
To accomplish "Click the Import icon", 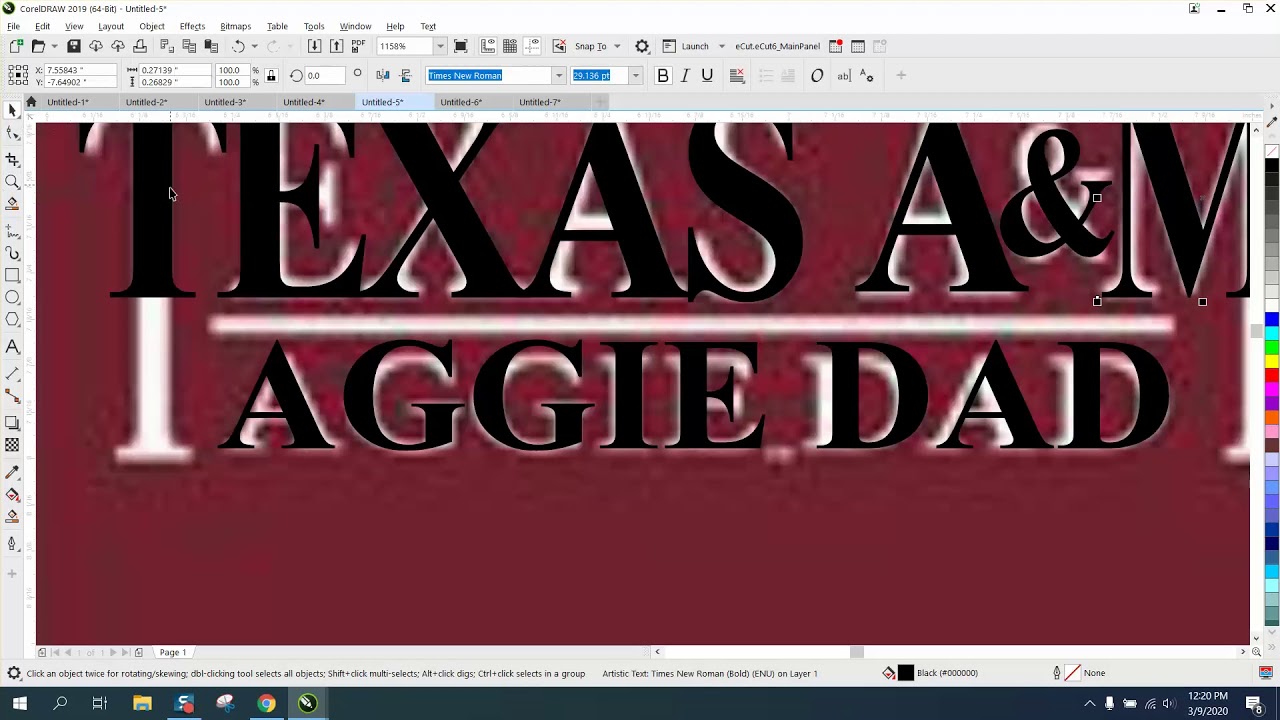I will [x=314, y=46].
